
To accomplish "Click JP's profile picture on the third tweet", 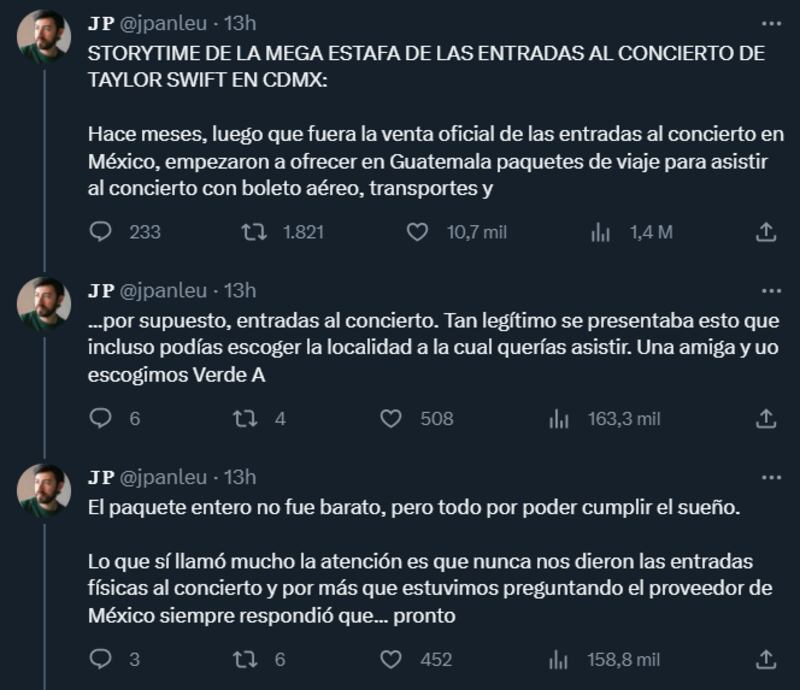I will (44, 491).
